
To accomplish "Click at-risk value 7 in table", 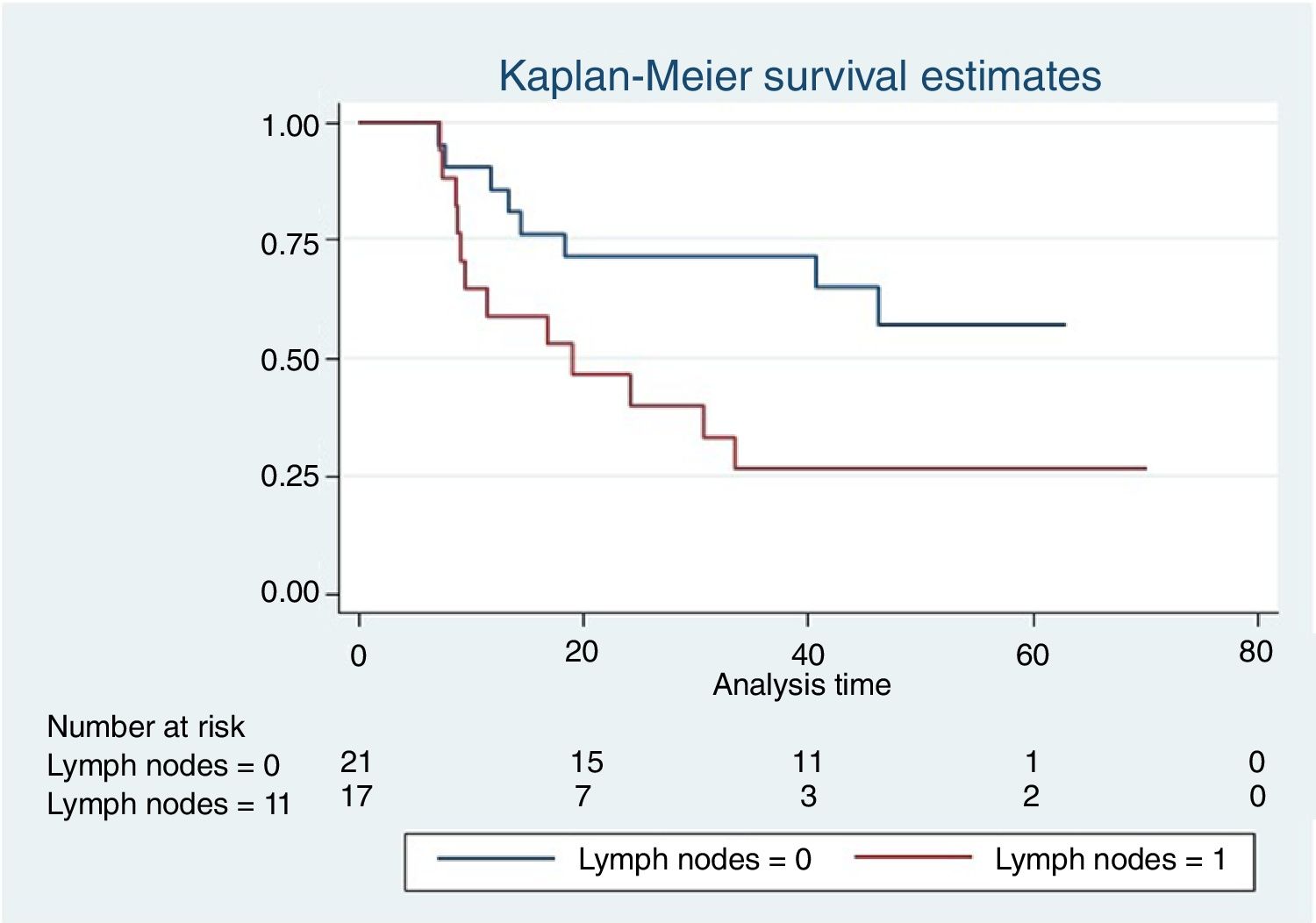I will click(x=583, y=797).
